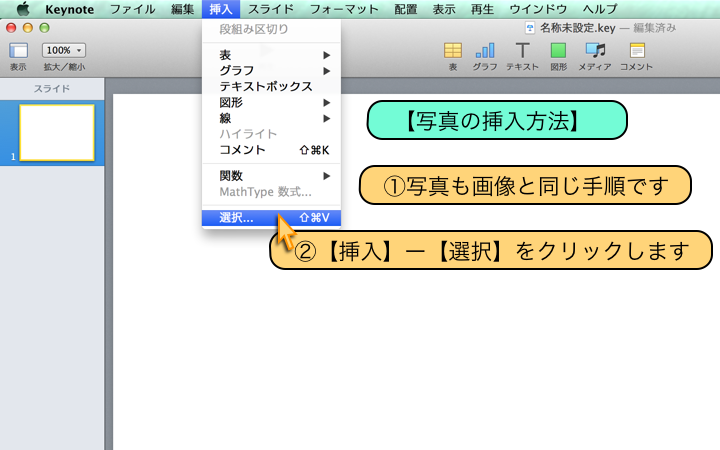
Task: Close the open 挿入 menu in menu bar
Action: coord(221,9)
